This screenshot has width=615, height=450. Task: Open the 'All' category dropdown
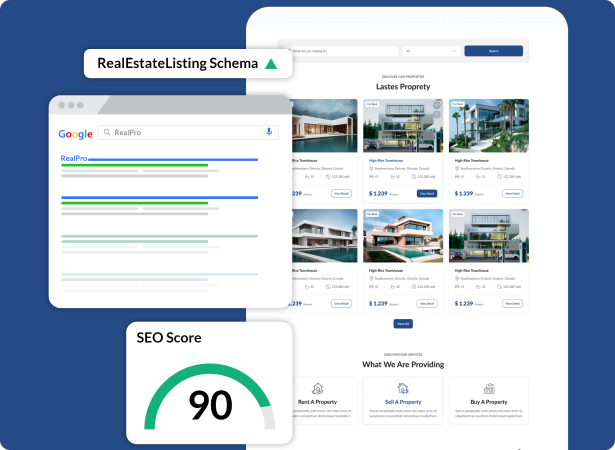coord(431,51)
